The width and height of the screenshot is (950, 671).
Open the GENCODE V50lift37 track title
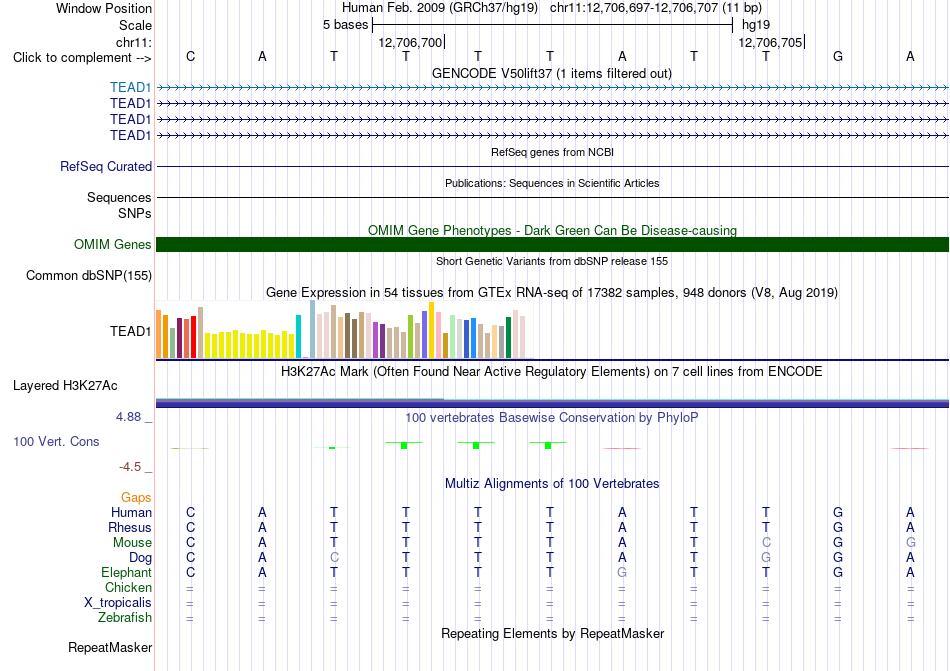(x=552, y=73)
